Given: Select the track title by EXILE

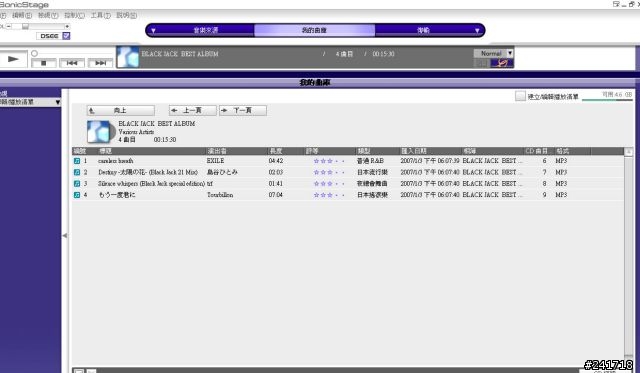Looking at the screenshot, I should pyautogui.click(x=116, y=161).
